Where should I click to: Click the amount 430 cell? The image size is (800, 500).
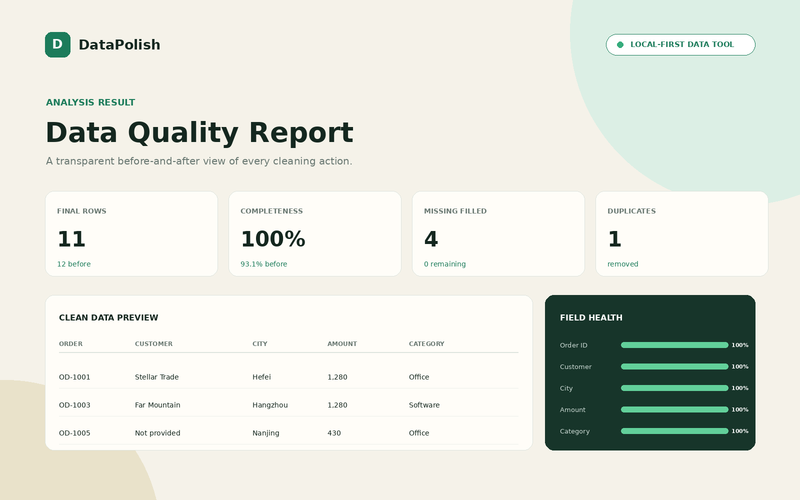coord(334,433)
